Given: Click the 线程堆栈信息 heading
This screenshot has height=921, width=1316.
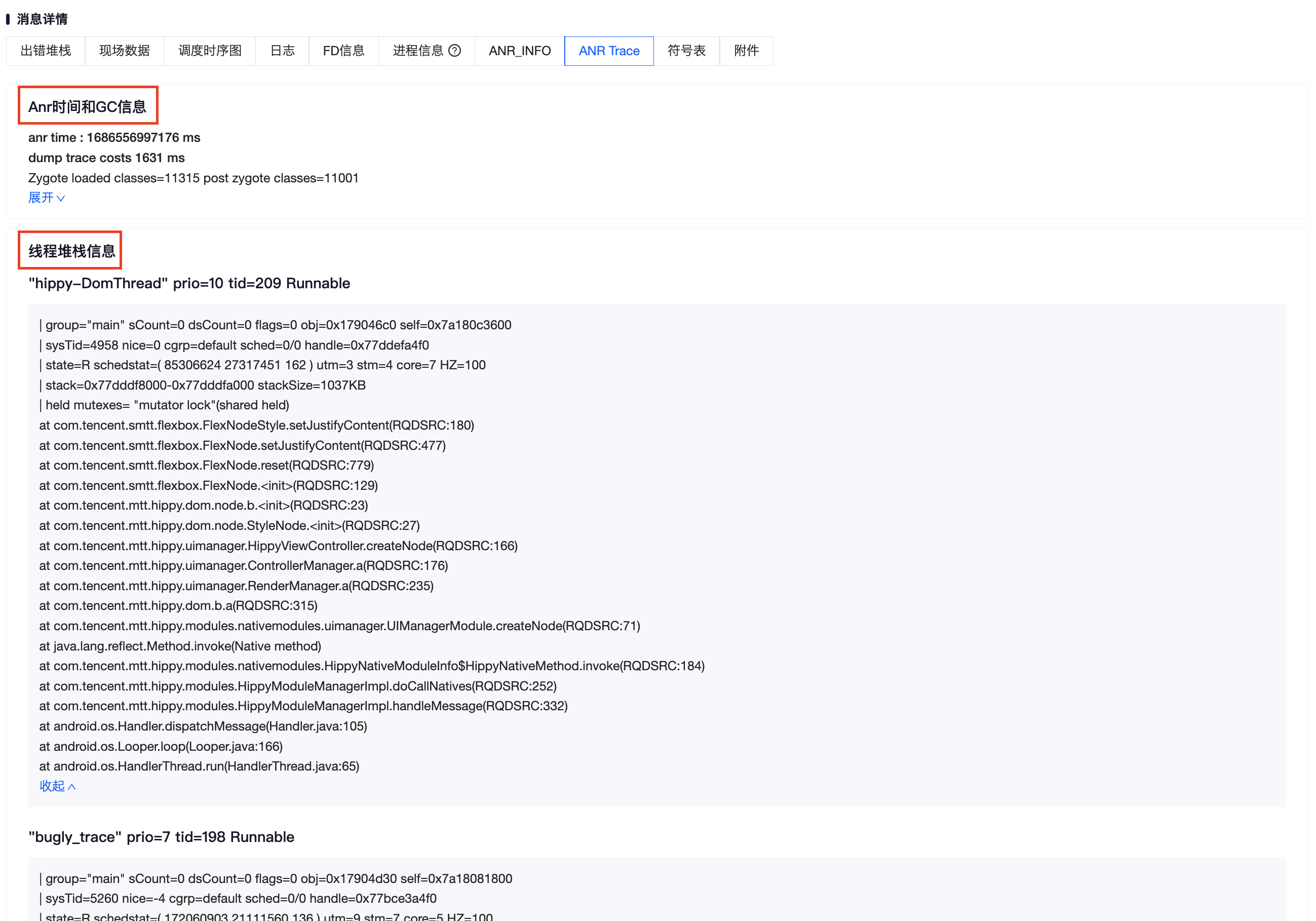Looking at the screenshot, I should (71, 251).
